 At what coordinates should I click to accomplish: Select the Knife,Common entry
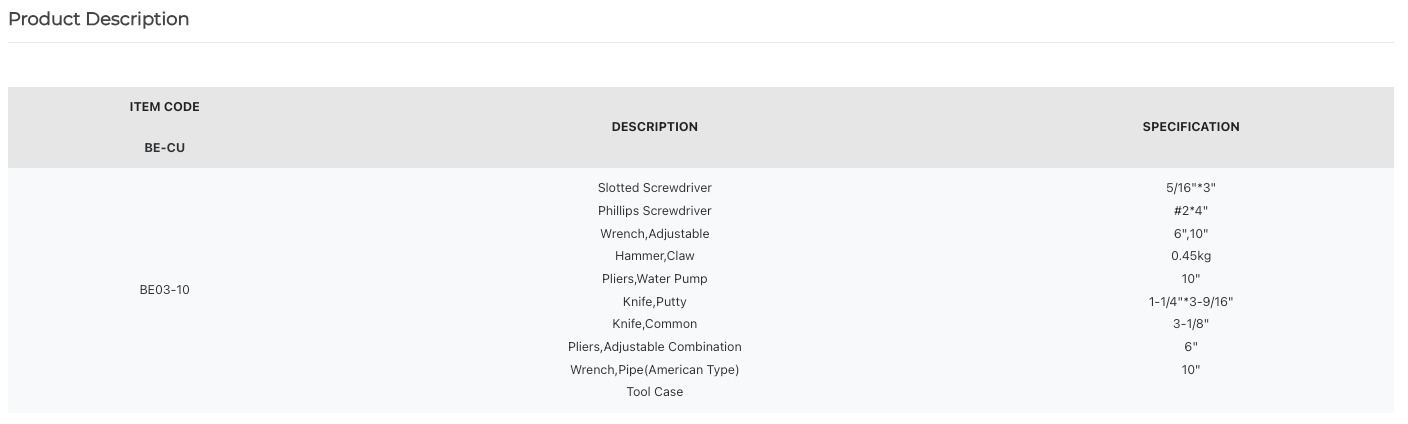click(x=655, y=324)
